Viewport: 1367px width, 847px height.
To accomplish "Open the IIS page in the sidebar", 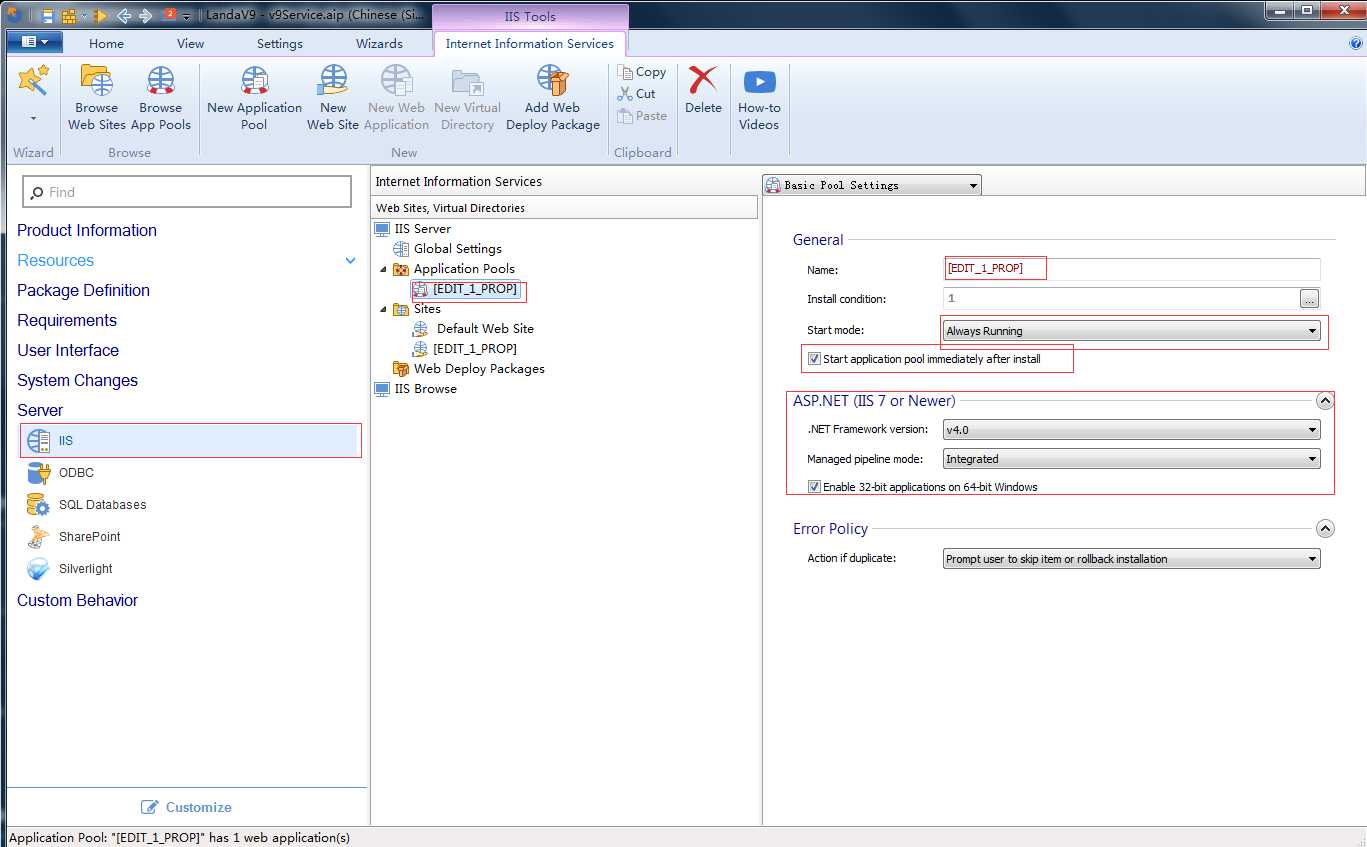I will click(190, 441).
